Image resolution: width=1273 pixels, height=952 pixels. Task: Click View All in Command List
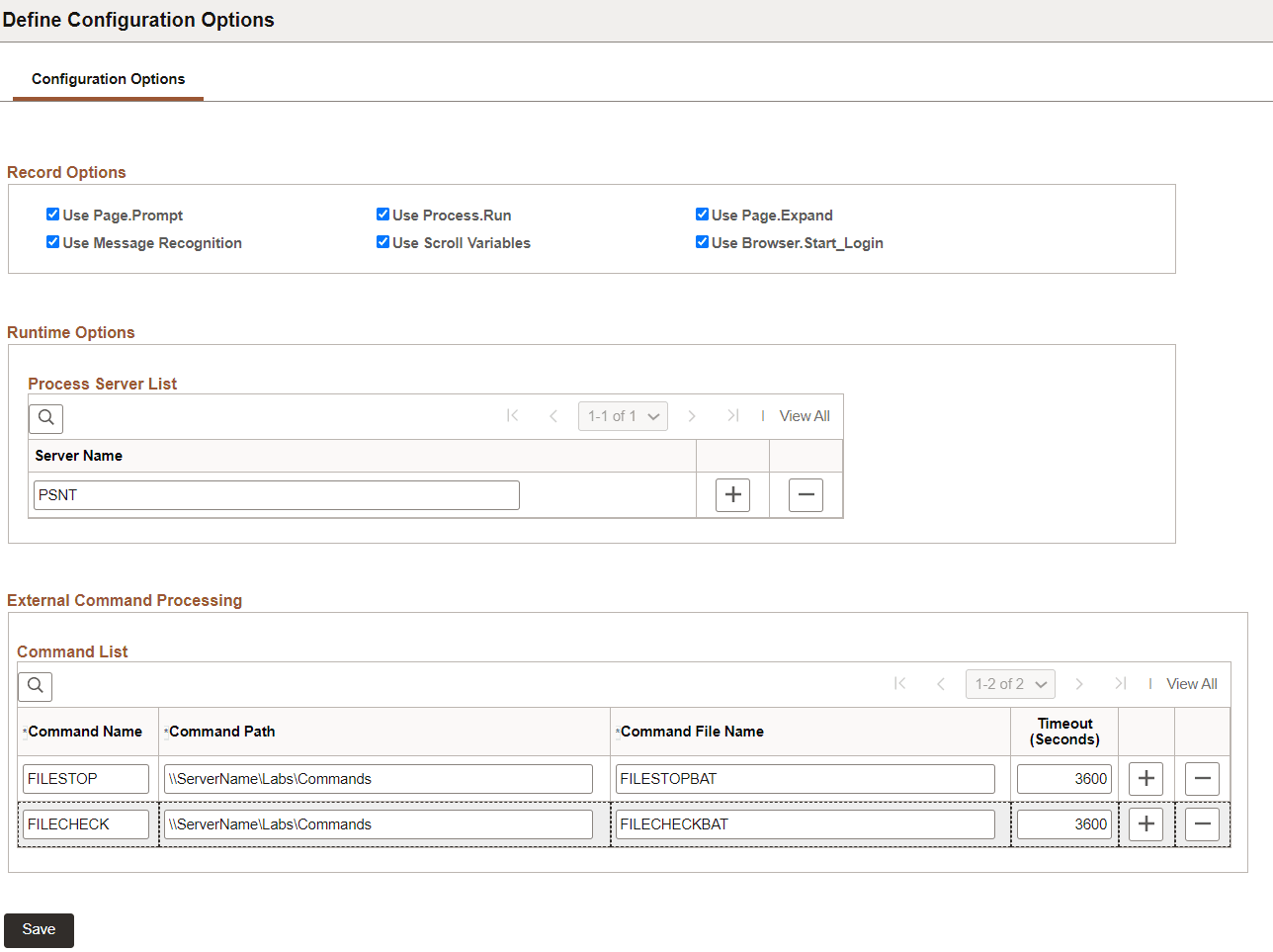tap(1191, 683)
